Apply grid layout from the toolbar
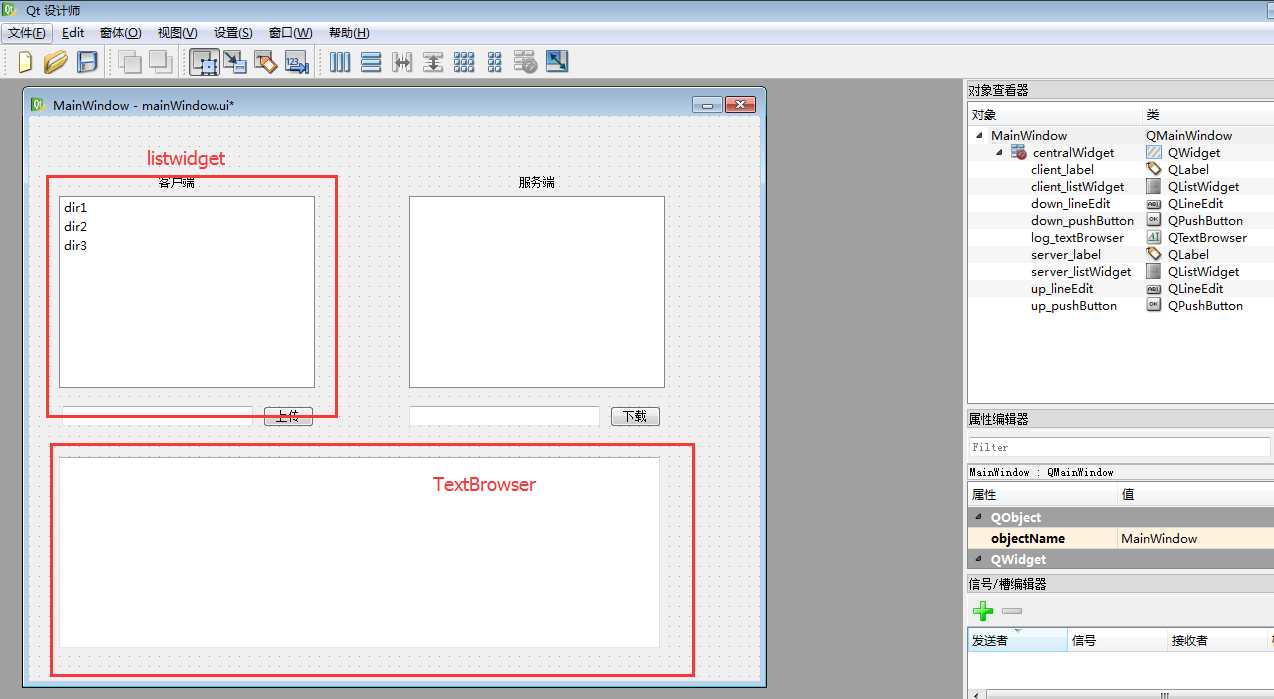Image resolution: width=1274 pixels, height=699 pixels. [x=464, y=62]
